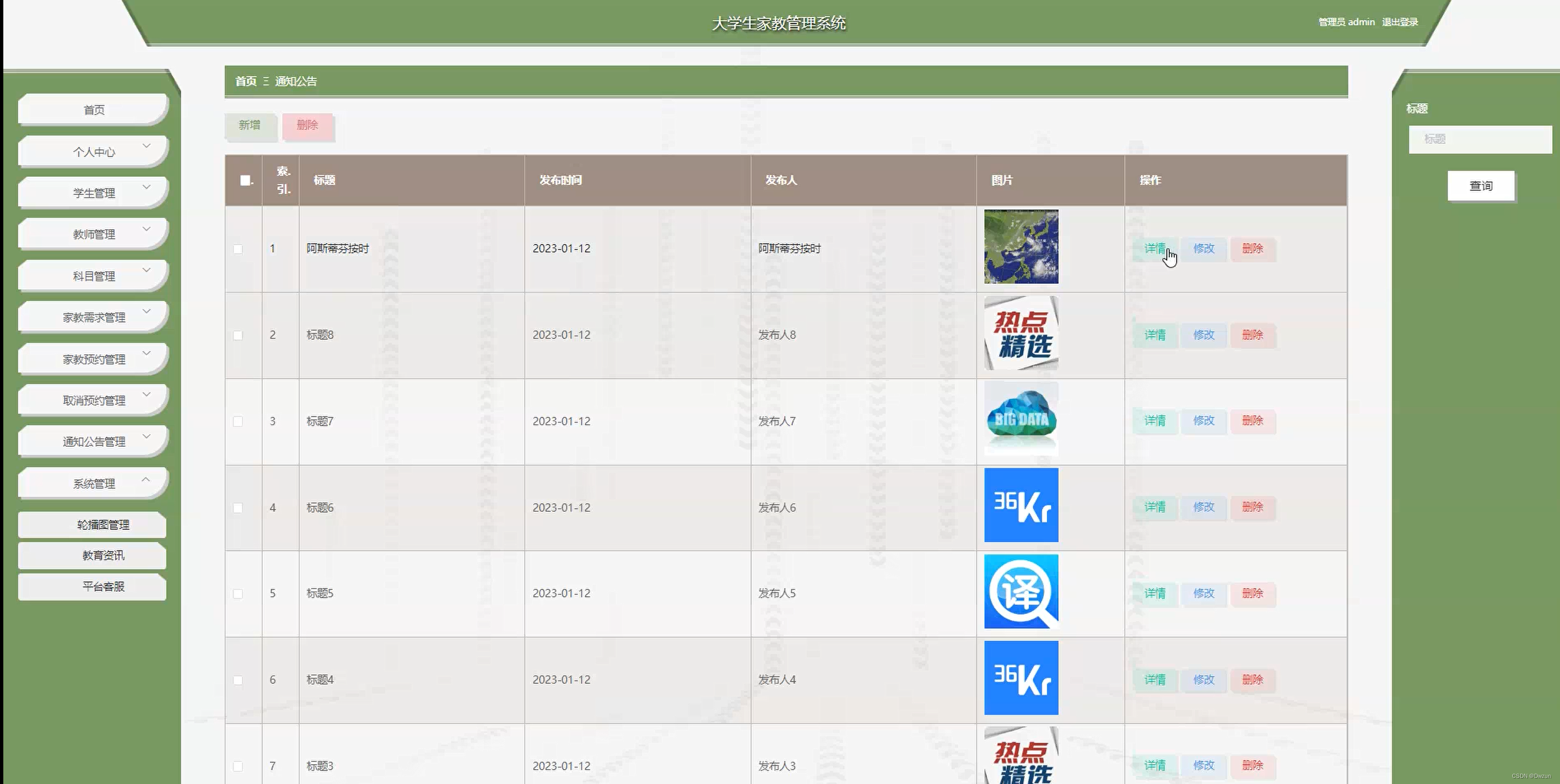Expand the 科目管理 menu chevron
This screenshot has width=1560, height=784.
tap(147, 270)
